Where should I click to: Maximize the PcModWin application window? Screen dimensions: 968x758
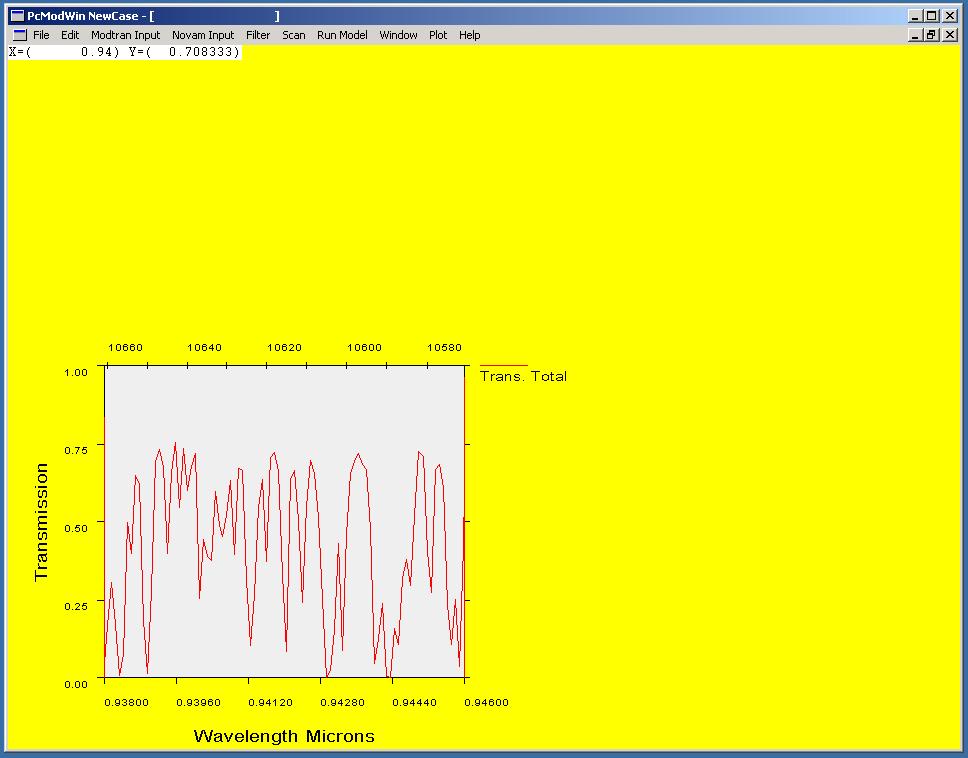coord(932,16)
